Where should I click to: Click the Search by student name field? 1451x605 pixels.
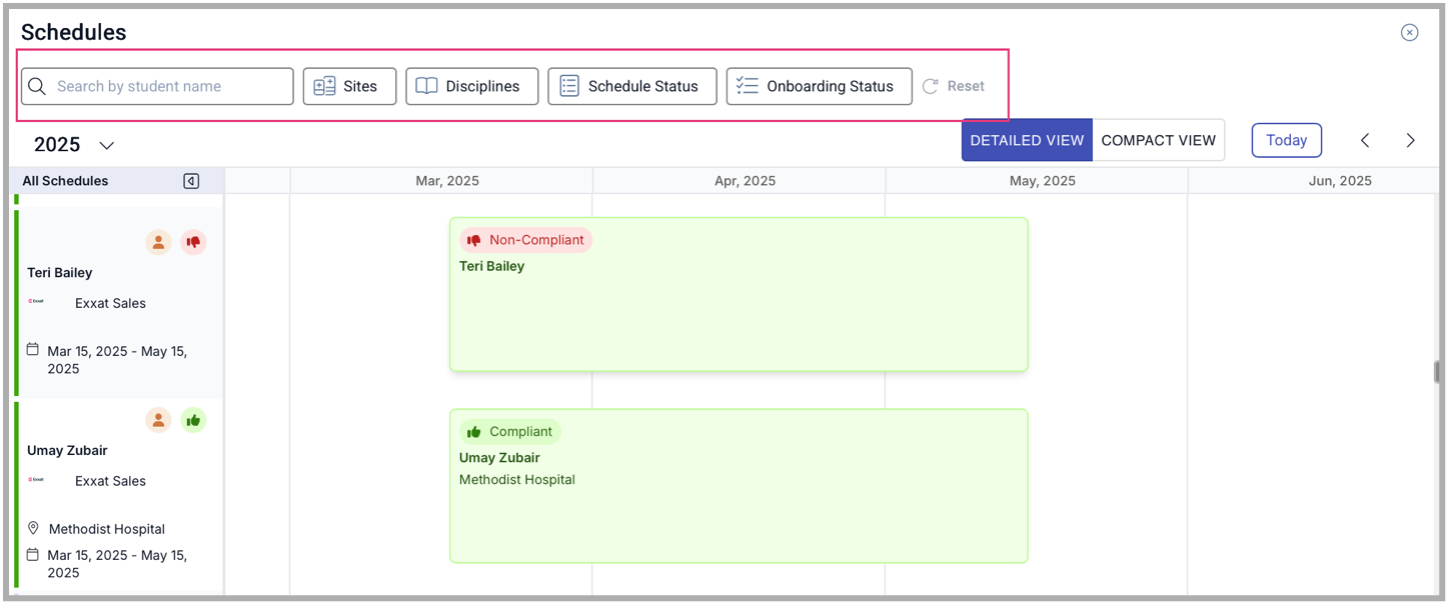click(x=170, y=86)
